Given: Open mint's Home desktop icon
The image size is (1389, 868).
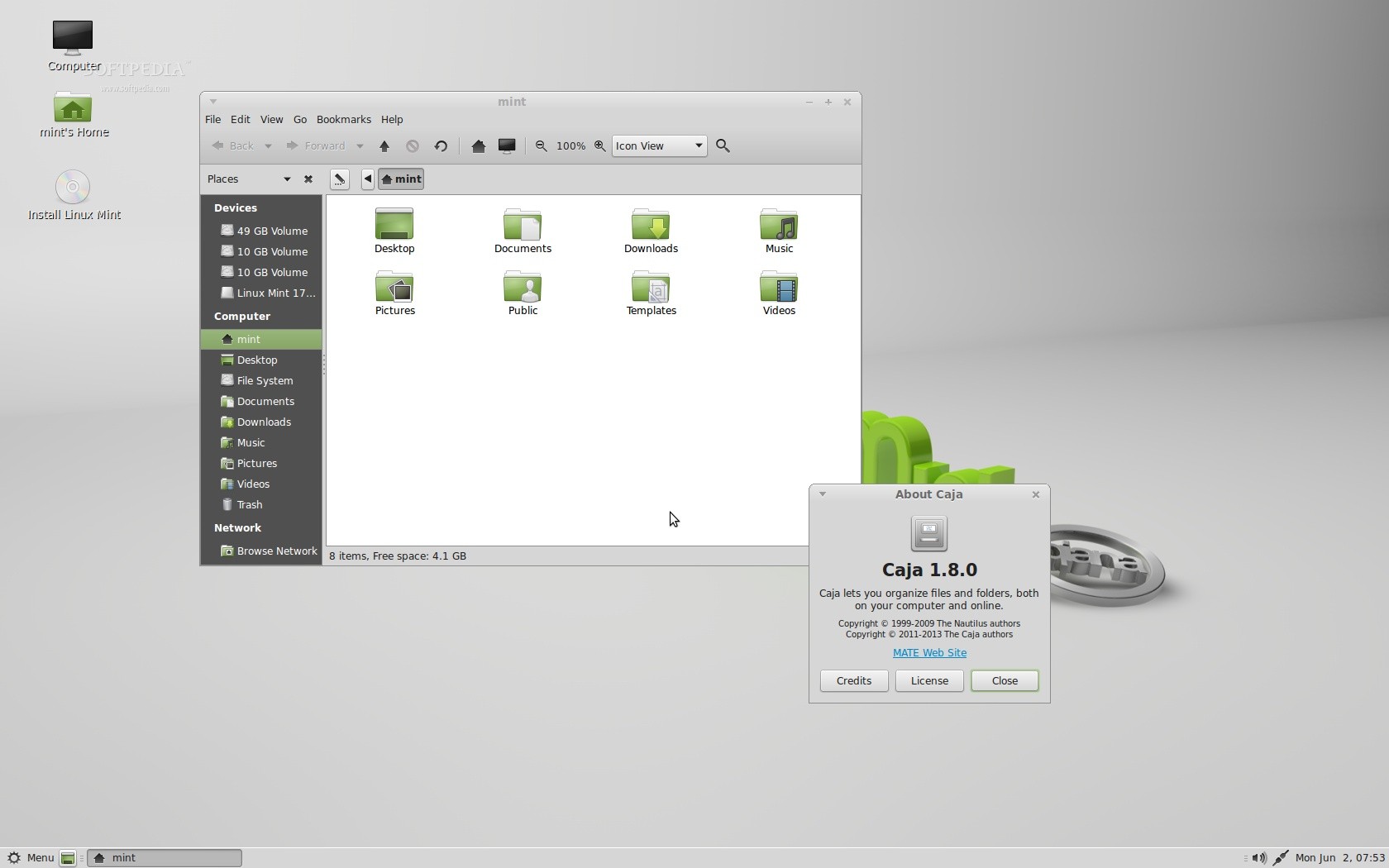Looking at the screenshot, I should (x=73, y=107).
